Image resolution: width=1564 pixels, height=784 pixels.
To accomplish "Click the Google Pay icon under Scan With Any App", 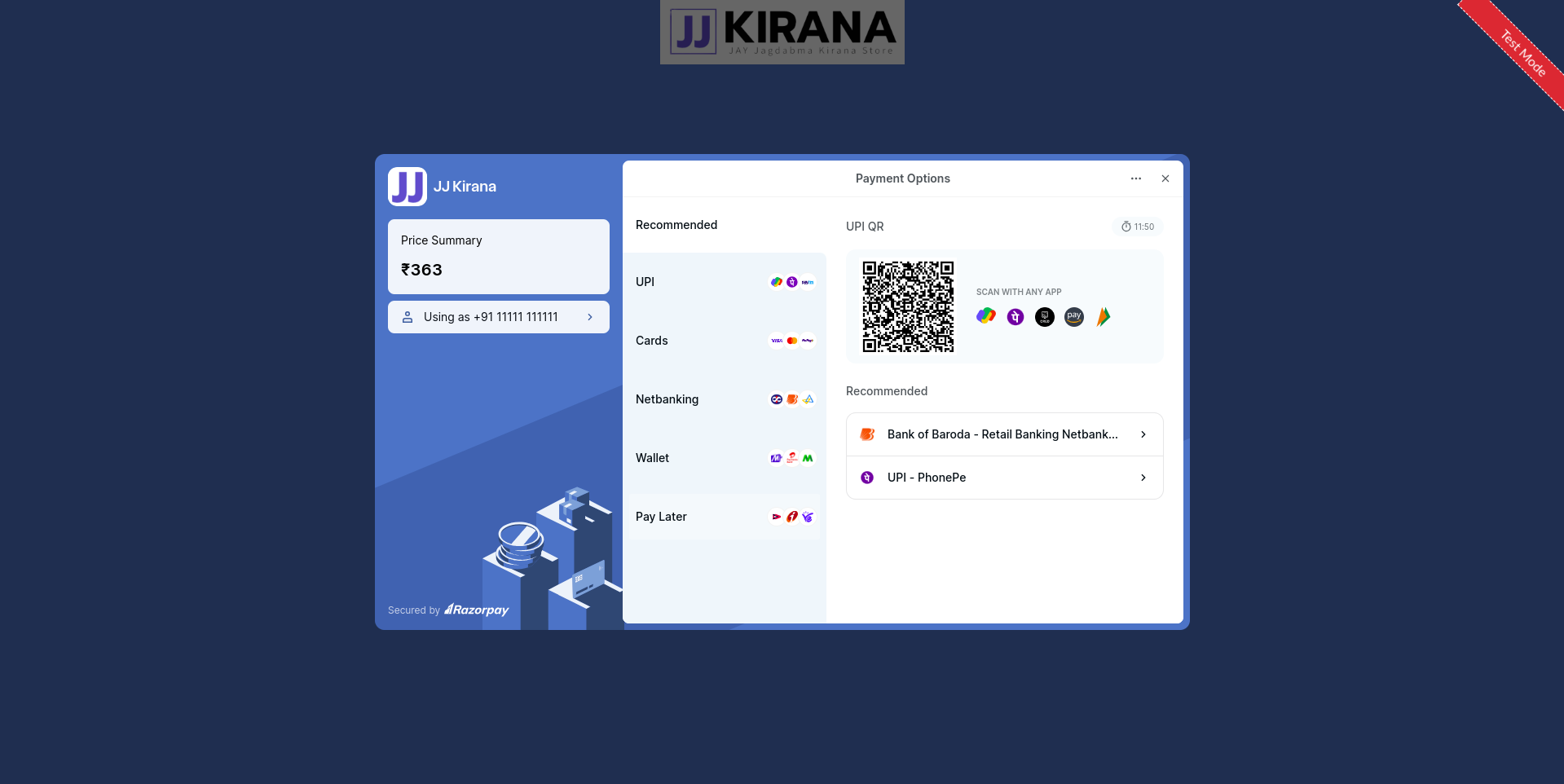I will click(986, 316).
